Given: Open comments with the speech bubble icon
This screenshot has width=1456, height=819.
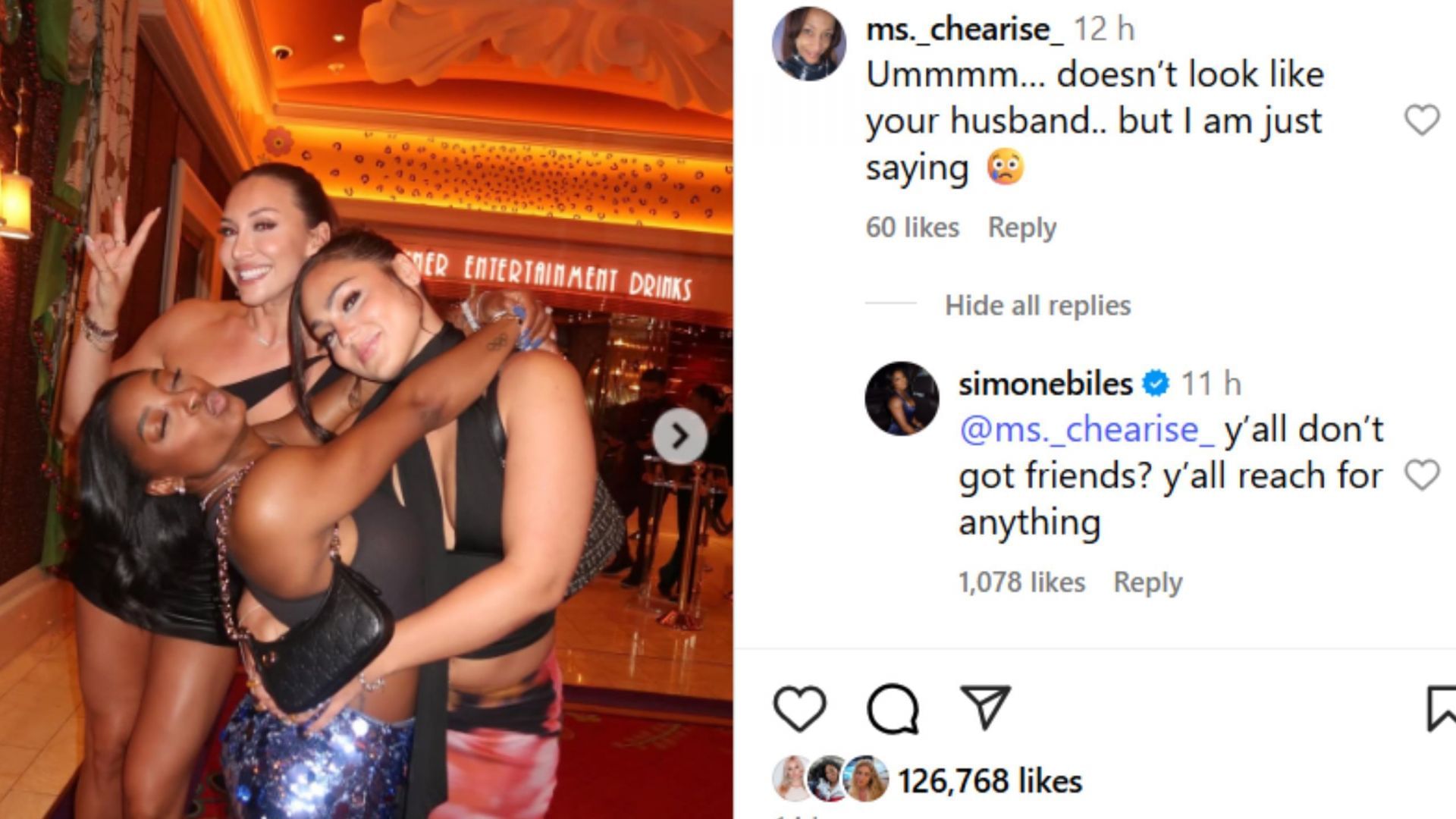Looking at the screenshot, I should click(893, 709).
